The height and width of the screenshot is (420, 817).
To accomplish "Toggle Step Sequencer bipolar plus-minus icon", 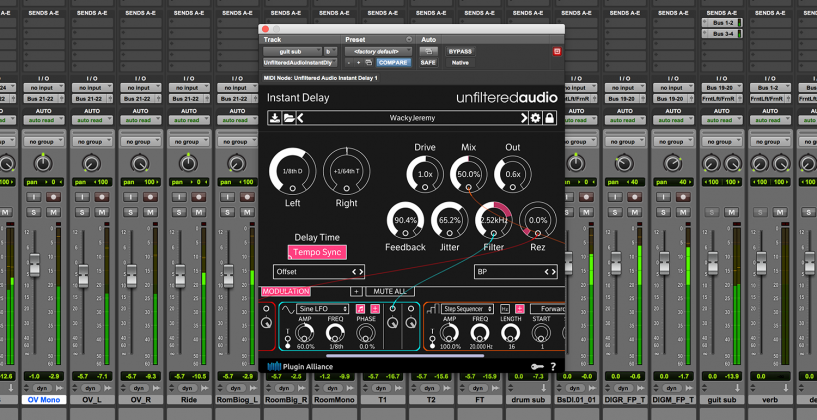I will (x=519, y=309).
